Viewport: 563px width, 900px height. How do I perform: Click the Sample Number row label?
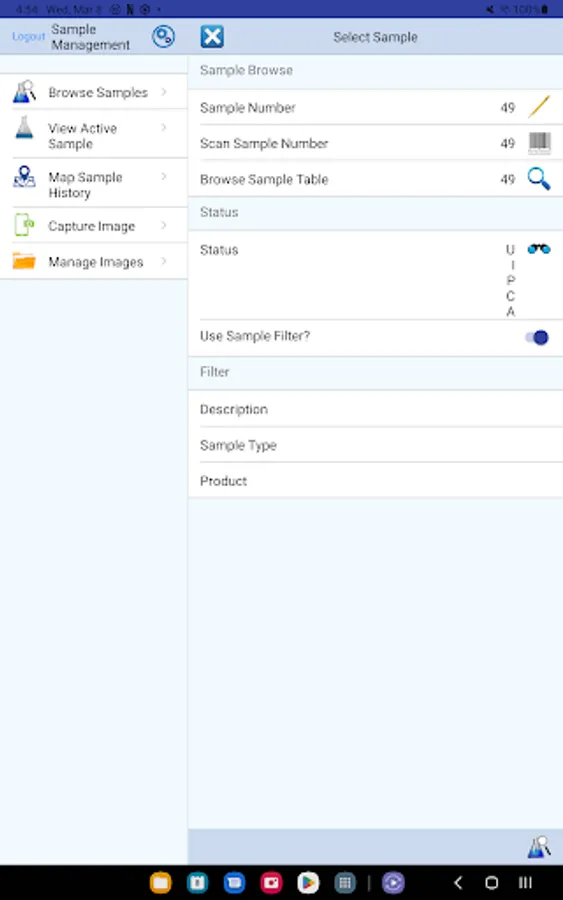(247, 108)
